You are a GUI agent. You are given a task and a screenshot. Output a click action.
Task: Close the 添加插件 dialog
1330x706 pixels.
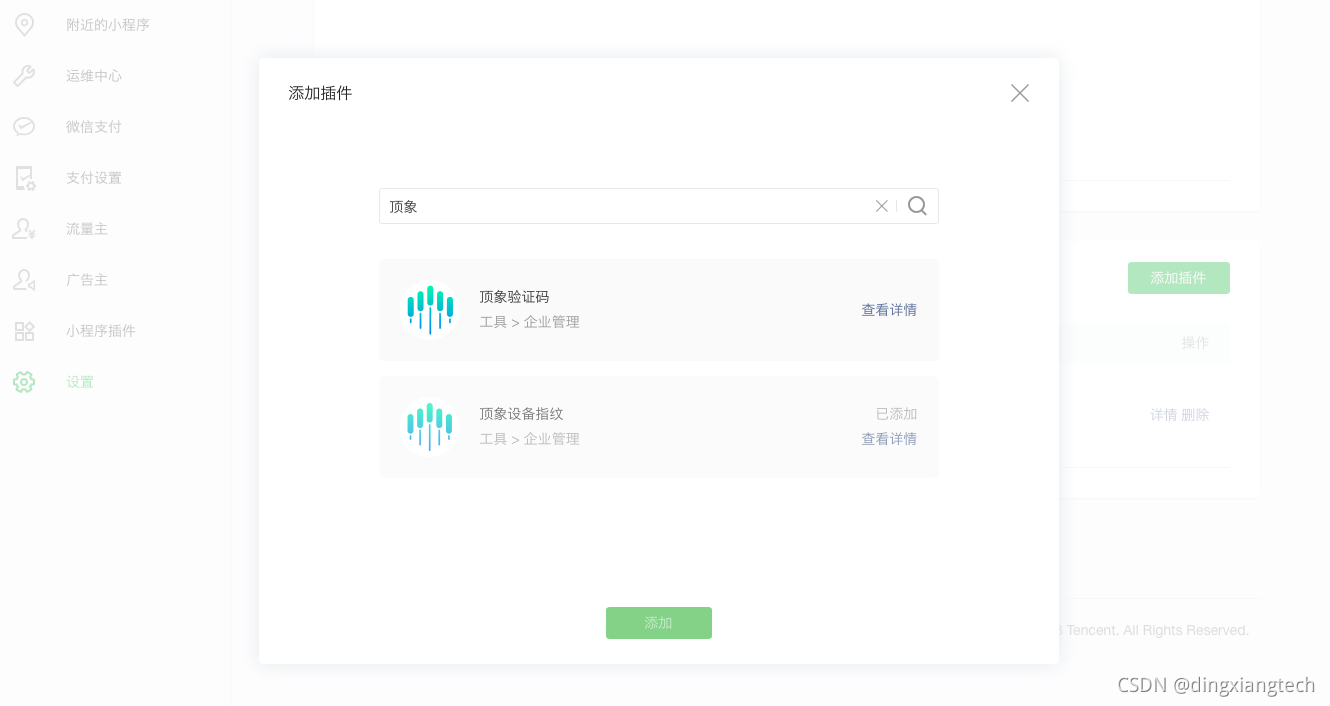pos(1019,93)
